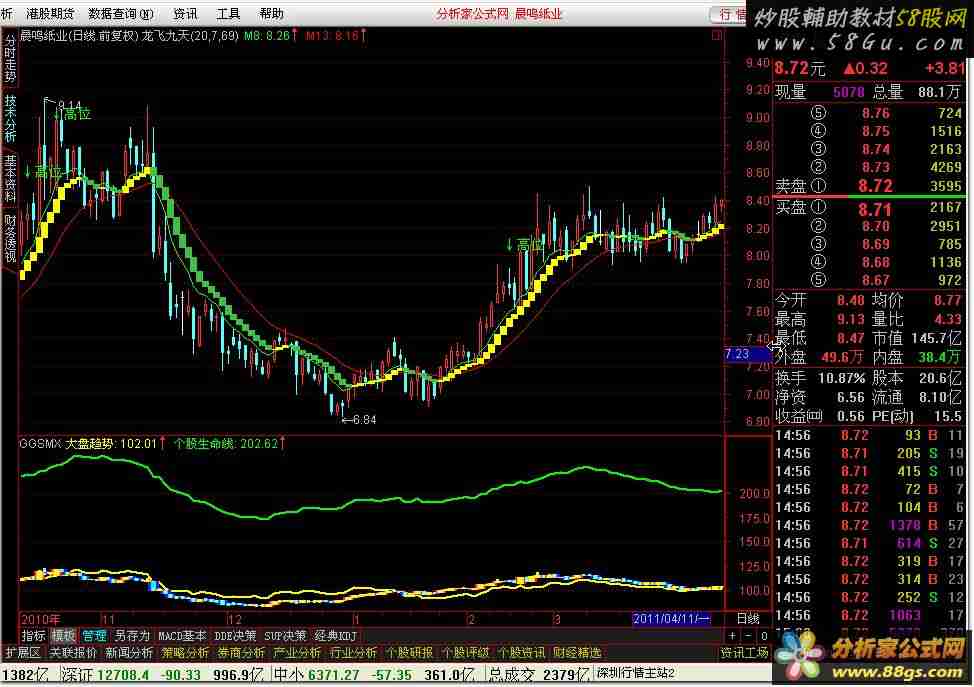Click the 深圳行情主站2 server status

tap(635, 673)
